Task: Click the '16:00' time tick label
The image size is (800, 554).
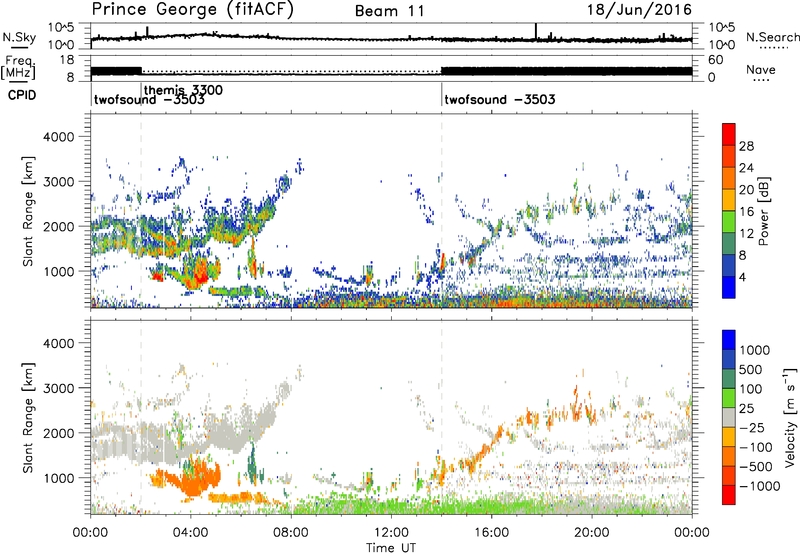Action: point(491,533)
